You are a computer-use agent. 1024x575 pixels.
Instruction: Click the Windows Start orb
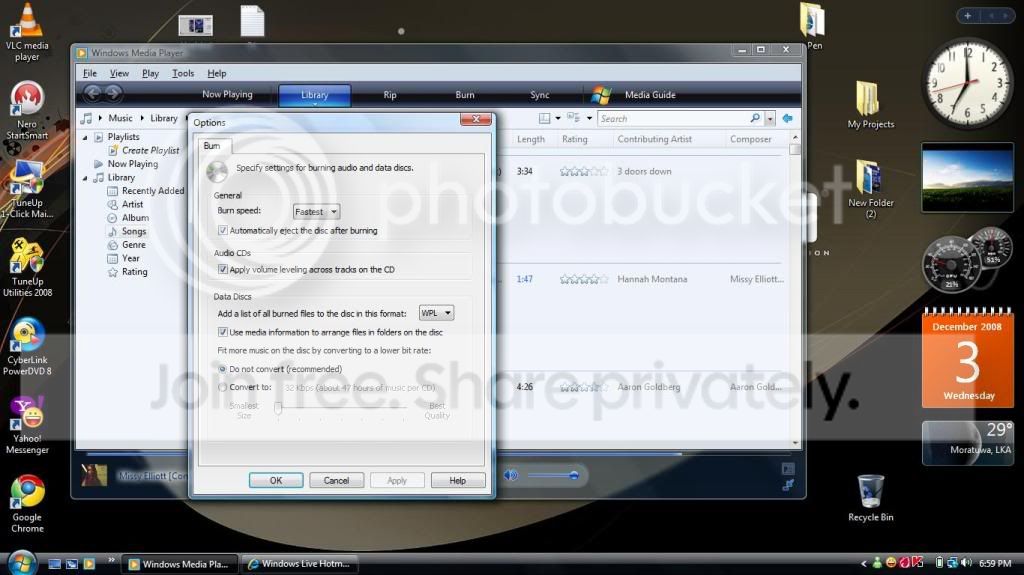coord(22,563)
